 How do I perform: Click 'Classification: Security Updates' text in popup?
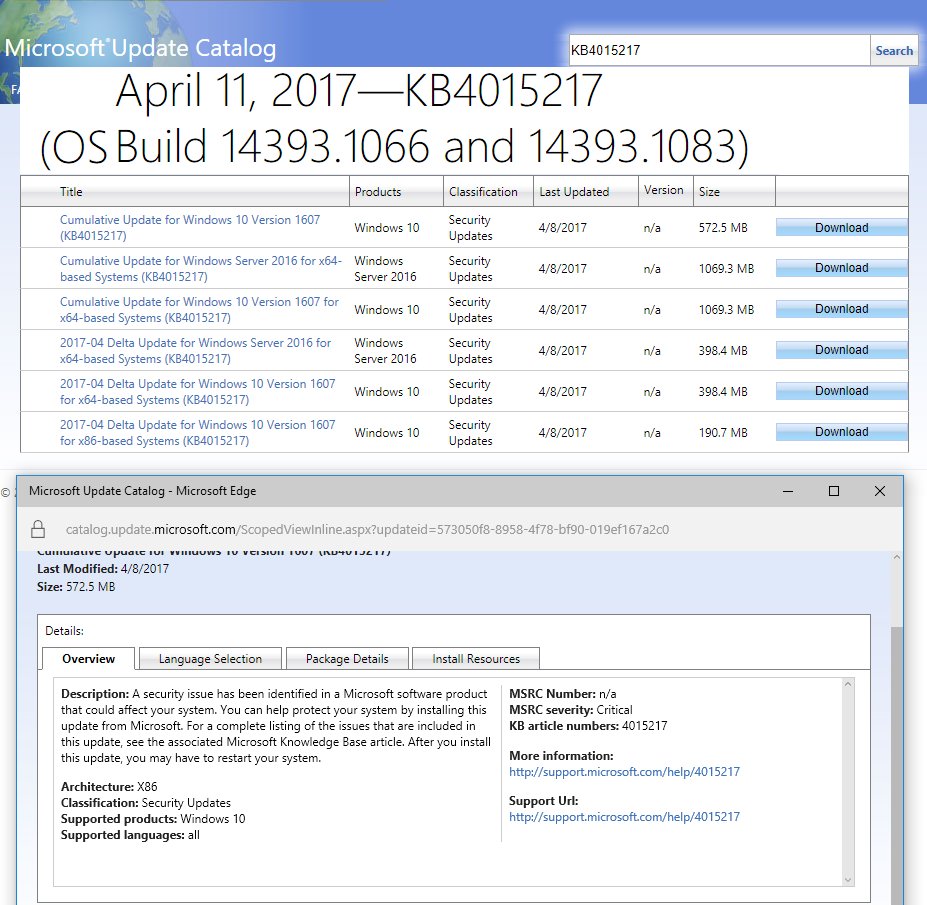pos(146,802)
